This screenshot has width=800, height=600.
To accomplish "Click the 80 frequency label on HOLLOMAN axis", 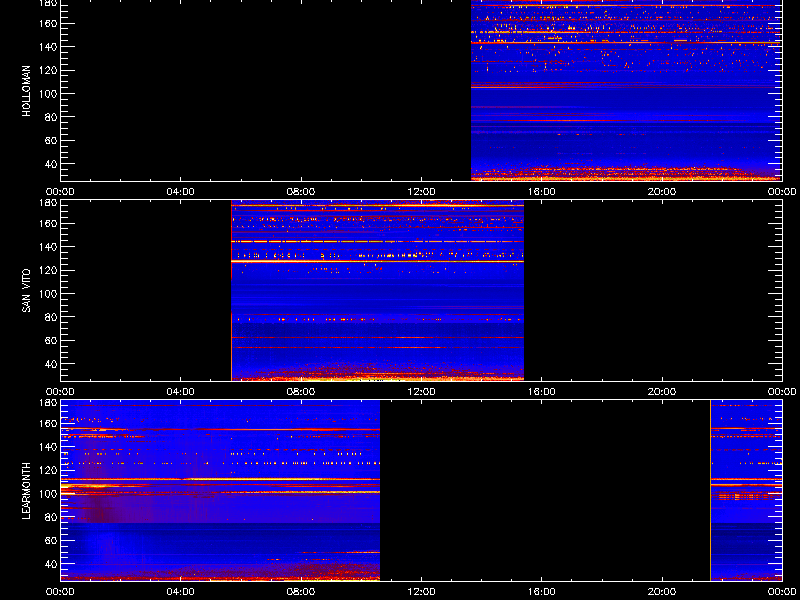I will point(51,117).
